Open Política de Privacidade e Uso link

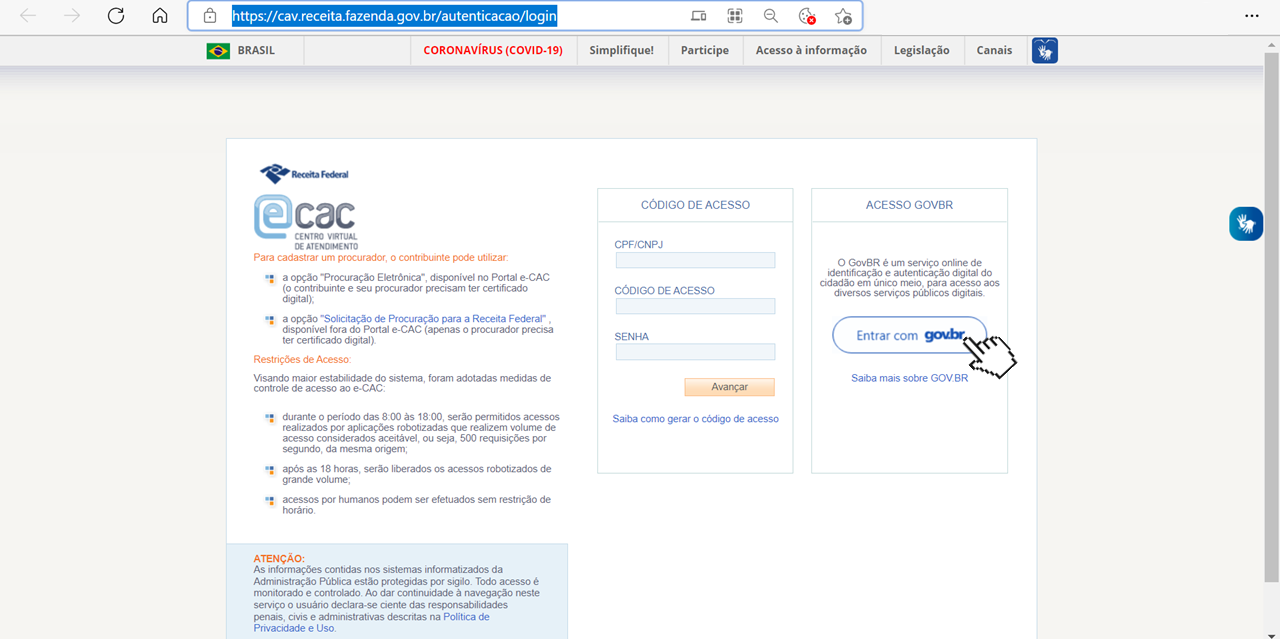(x=370, y=622)
